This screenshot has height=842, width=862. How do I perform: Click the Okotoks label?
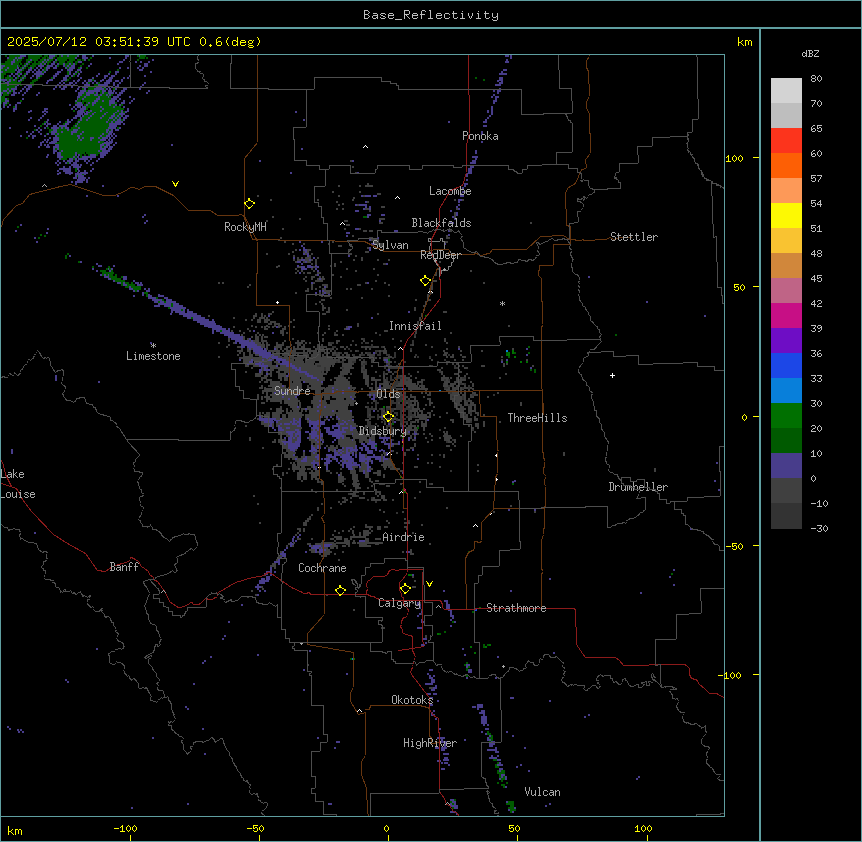click(412, 700)
